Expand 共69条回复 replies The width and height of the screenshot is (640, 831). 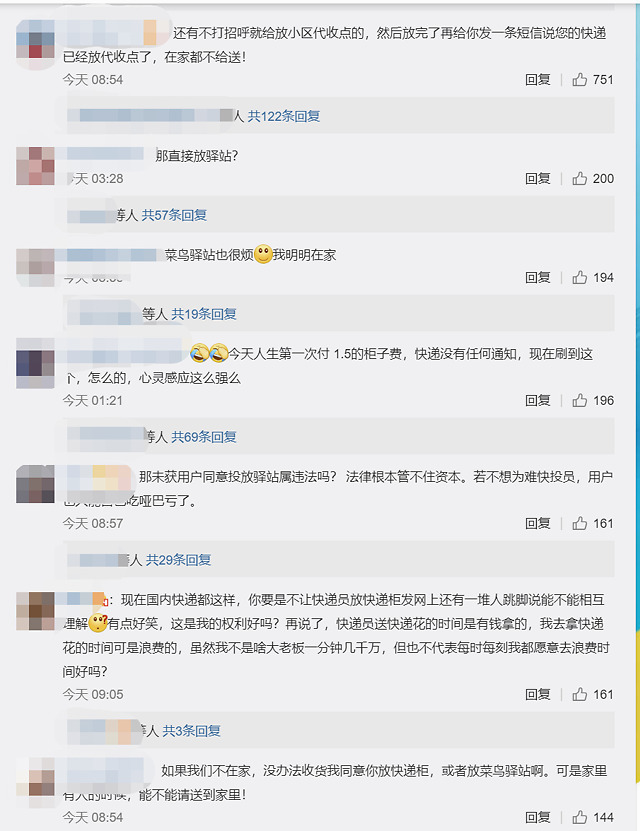(x=204, y=437)
